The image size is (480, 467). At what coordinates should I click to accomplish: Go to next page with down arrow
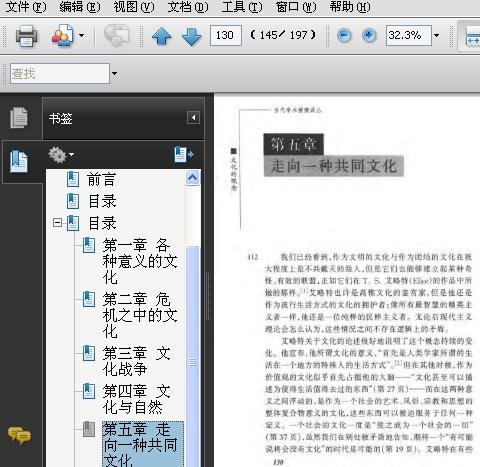192,36
